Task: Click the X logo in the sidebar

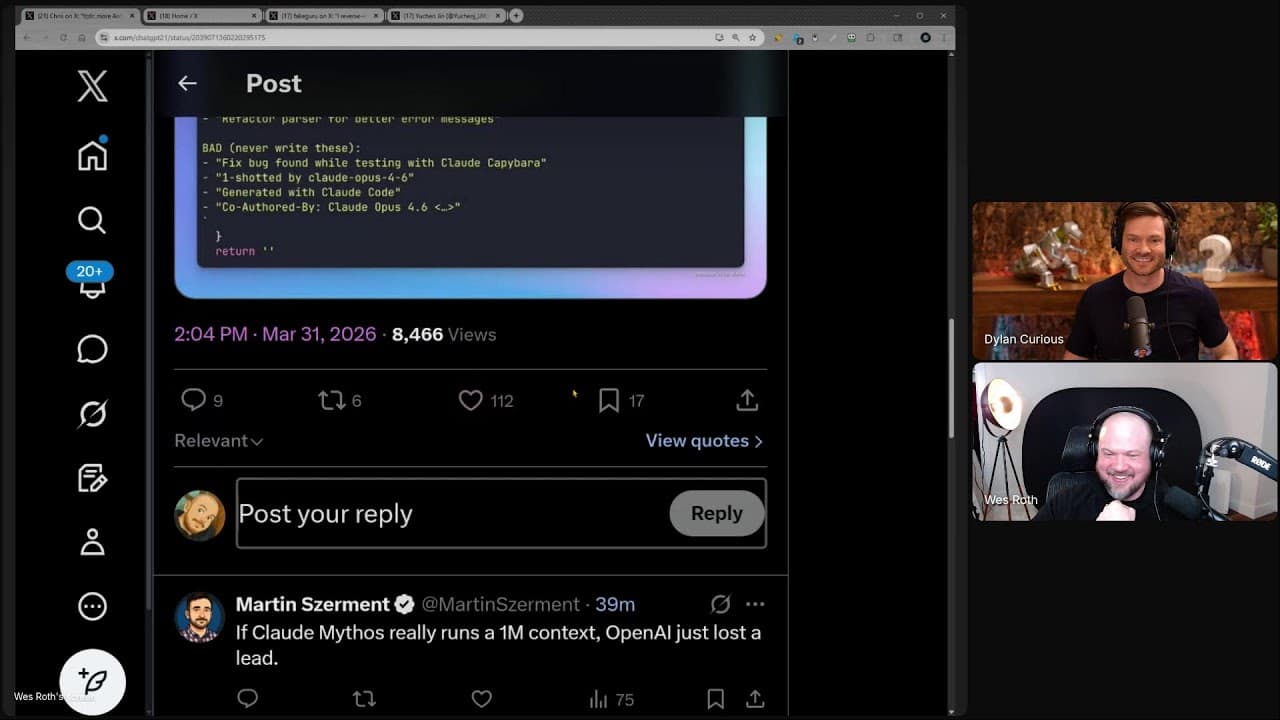Action: [x=92, y=87]
